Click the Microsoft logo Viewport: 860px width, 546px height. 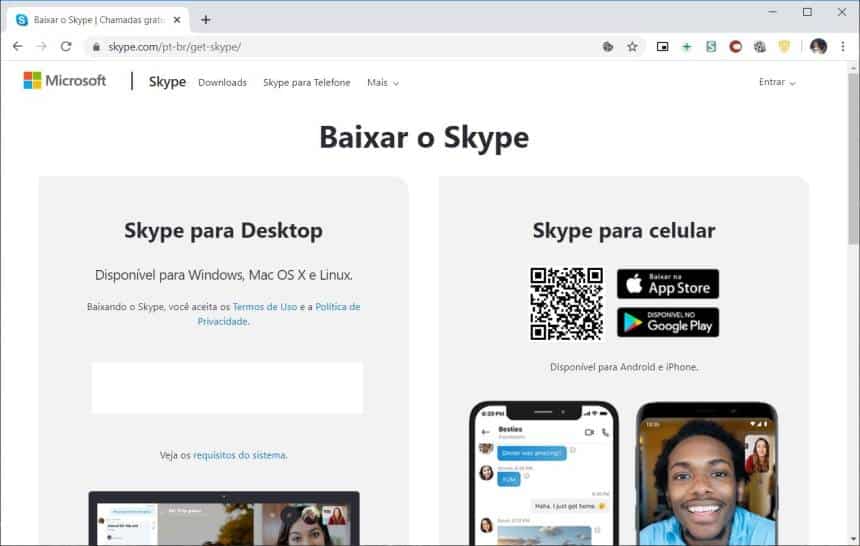[x=65, y=81]
